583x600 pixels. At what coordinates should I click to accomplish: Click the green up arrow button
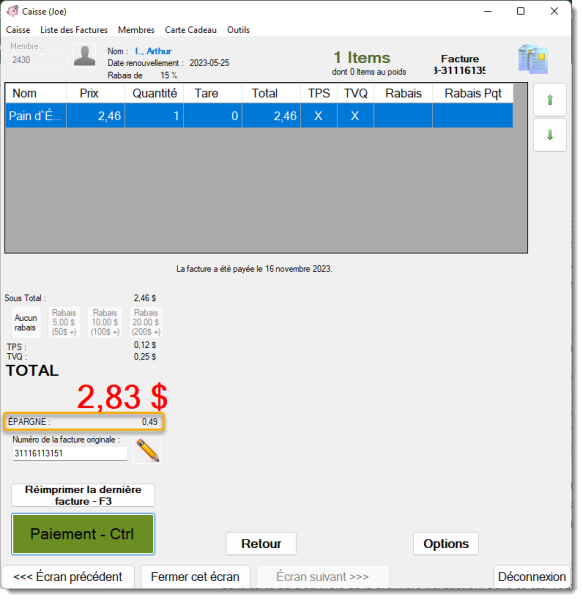pos(550,100)
